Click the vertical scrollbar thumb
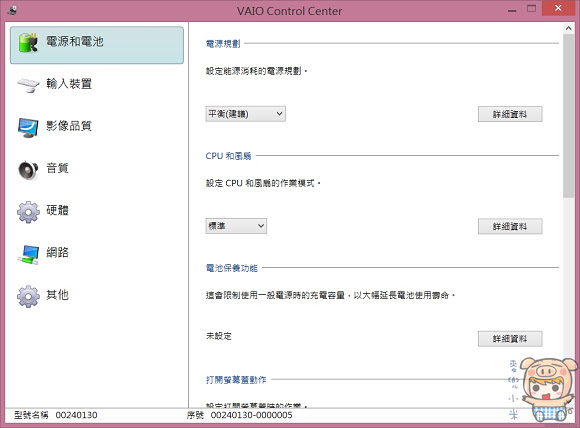 (569, 116)
